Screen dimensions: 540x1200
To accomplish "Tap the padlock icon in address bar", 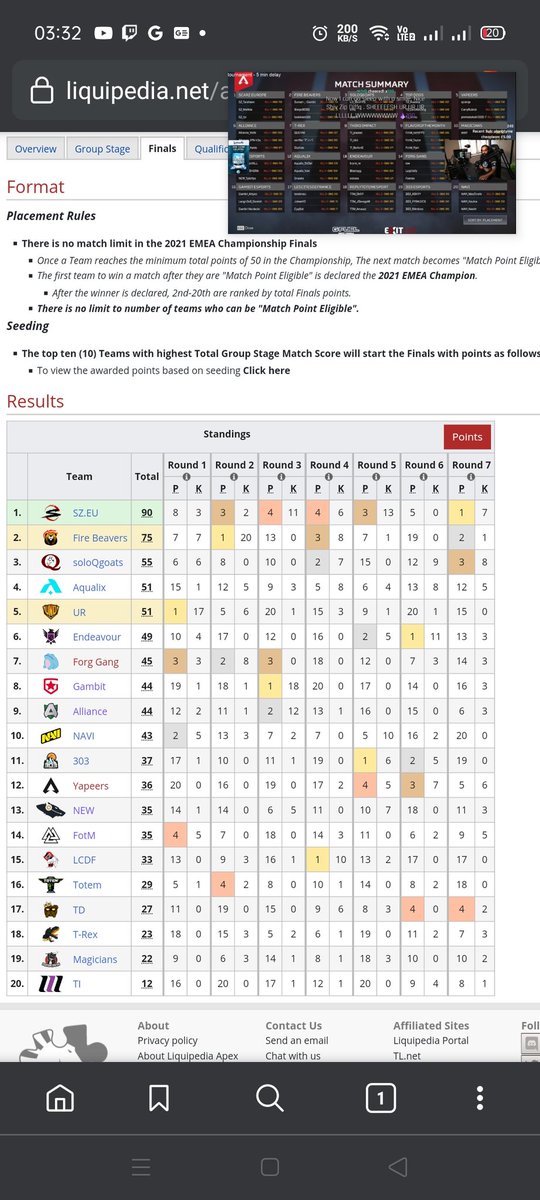I will (x=41, y=93).
